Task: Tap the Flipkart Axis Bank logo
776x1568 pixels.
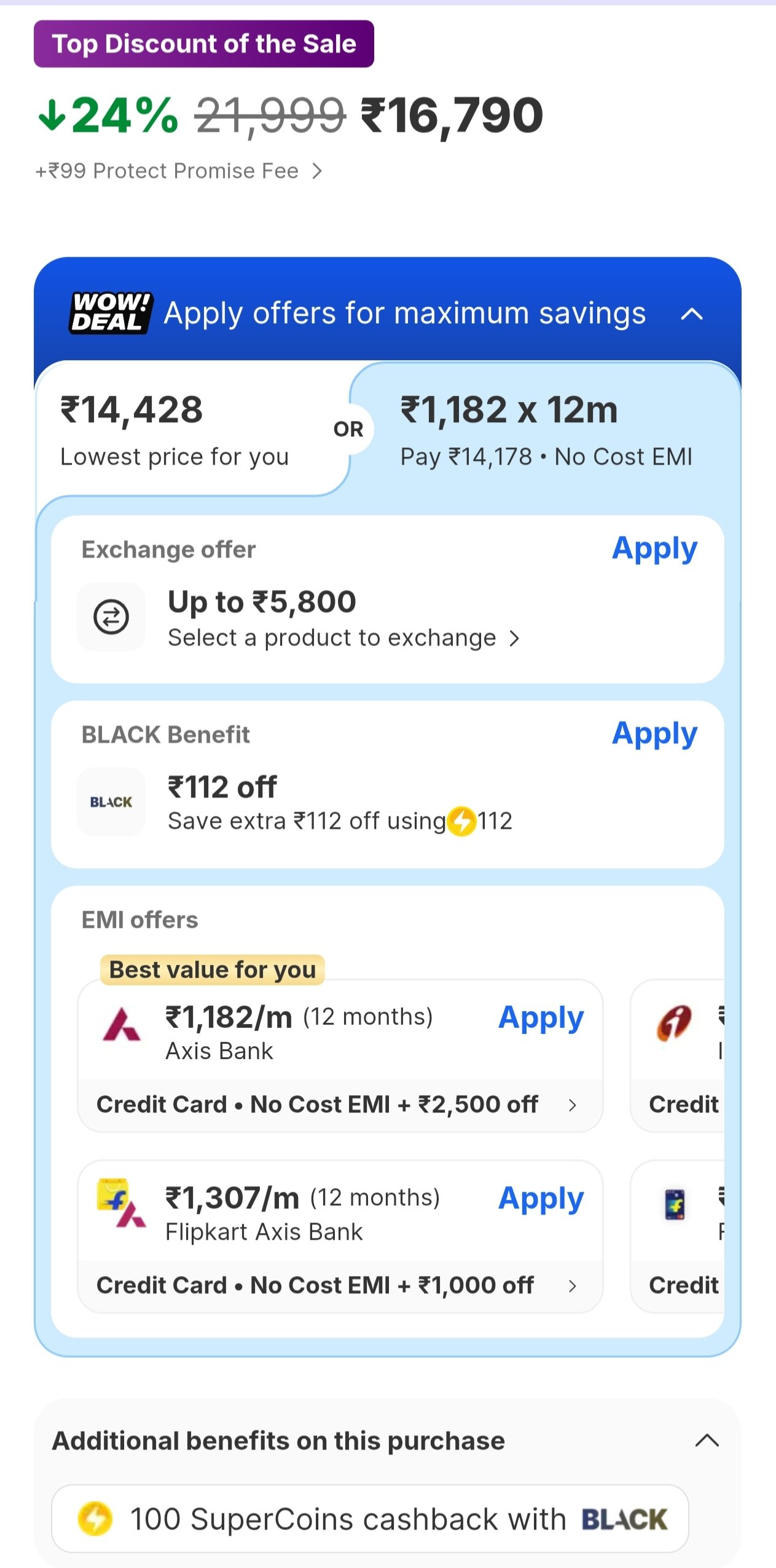Action: (122, 1203)
